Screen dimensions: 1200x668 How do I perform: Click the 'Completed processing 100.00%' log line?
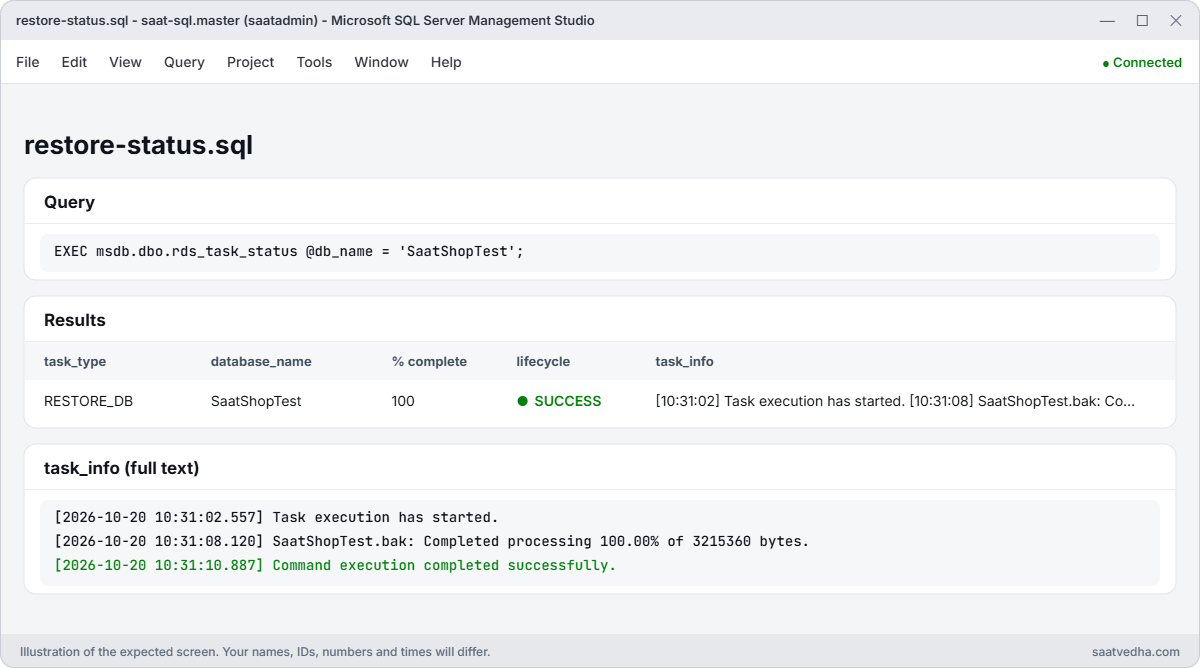pos(432,541)
